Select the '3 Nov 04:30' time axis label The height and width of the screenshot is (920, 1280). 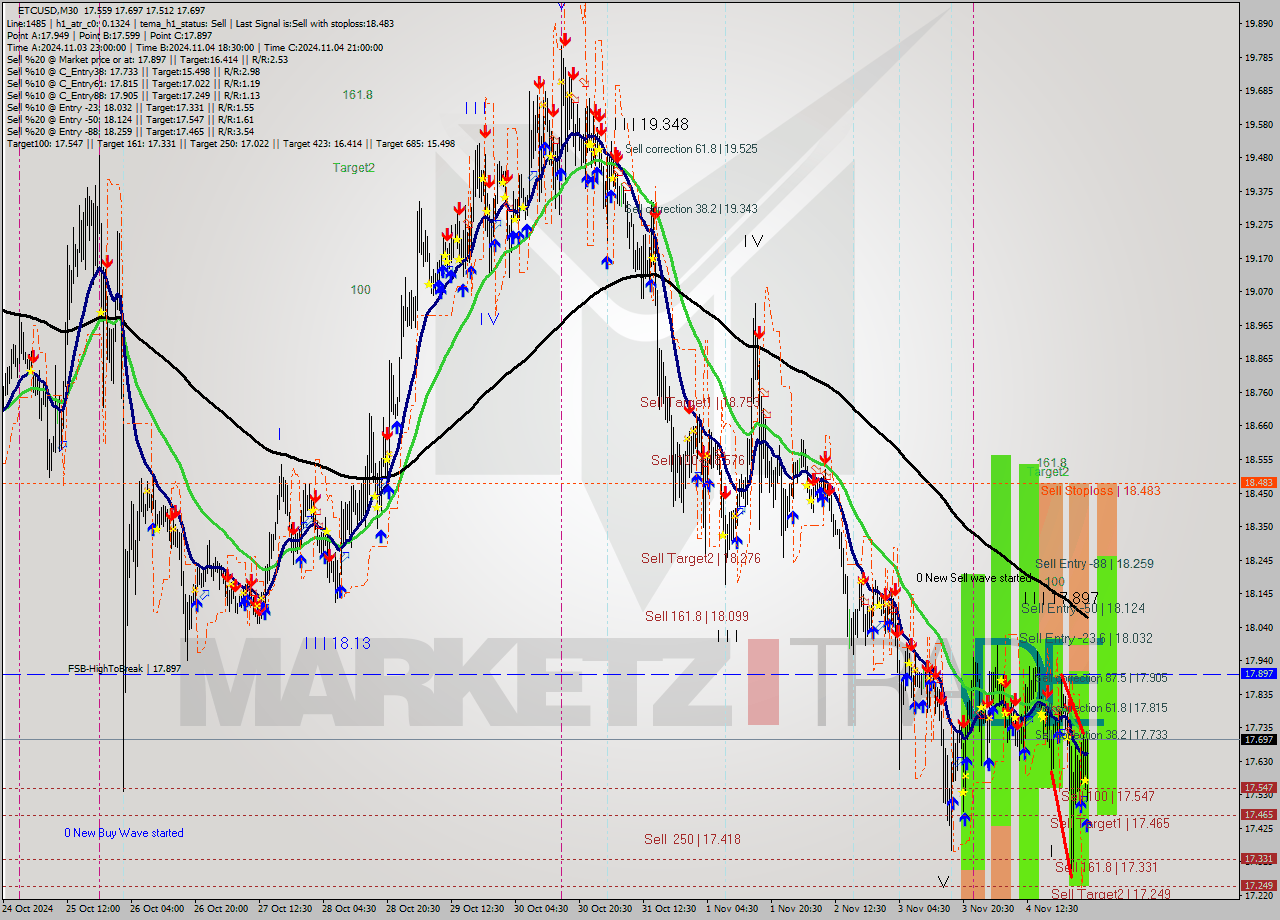tap(925, 909)
